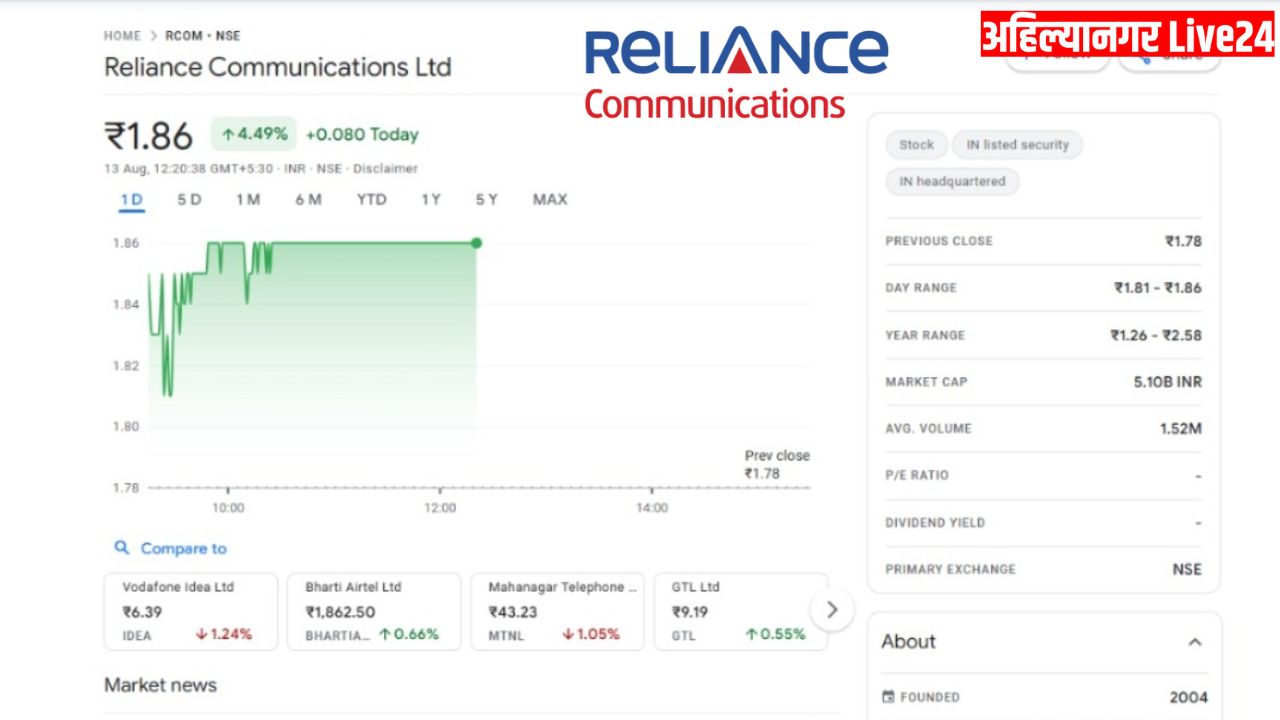This screenshot has height=720, width=1280.
Task: Open the Disclaimer link
Action: (x=385, y=169)
